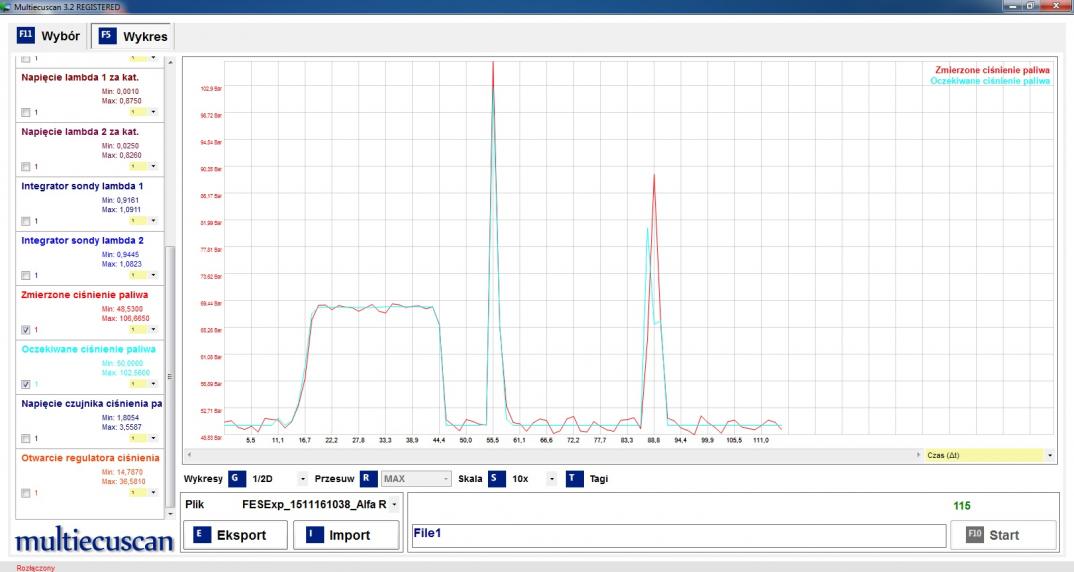Click the G shortcut icon beside Wykresy
The image size is (1074, 572).
coord(236,479)
